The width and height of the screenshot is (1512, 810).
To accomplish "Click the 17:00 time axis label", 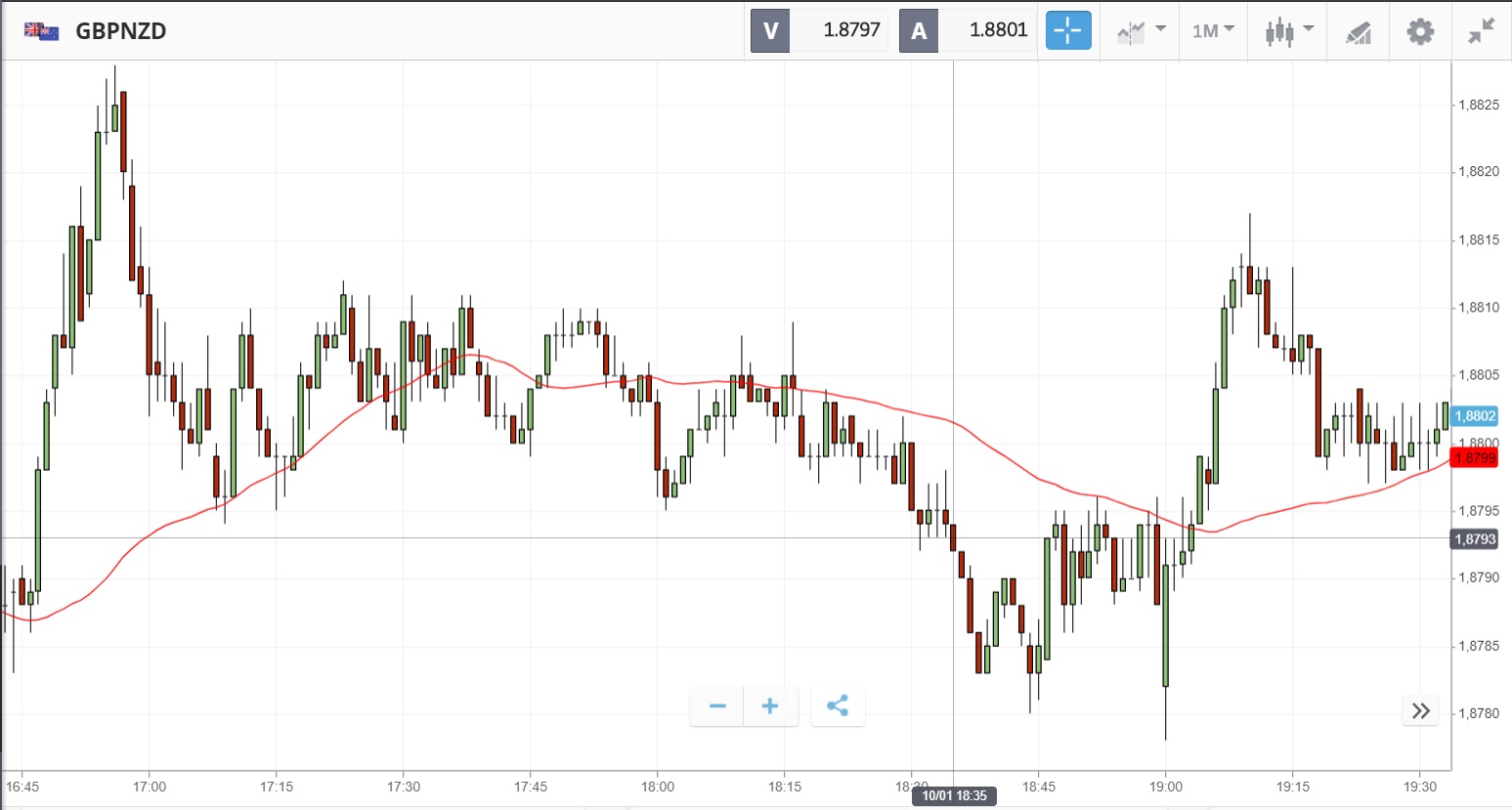I will 150,787.
